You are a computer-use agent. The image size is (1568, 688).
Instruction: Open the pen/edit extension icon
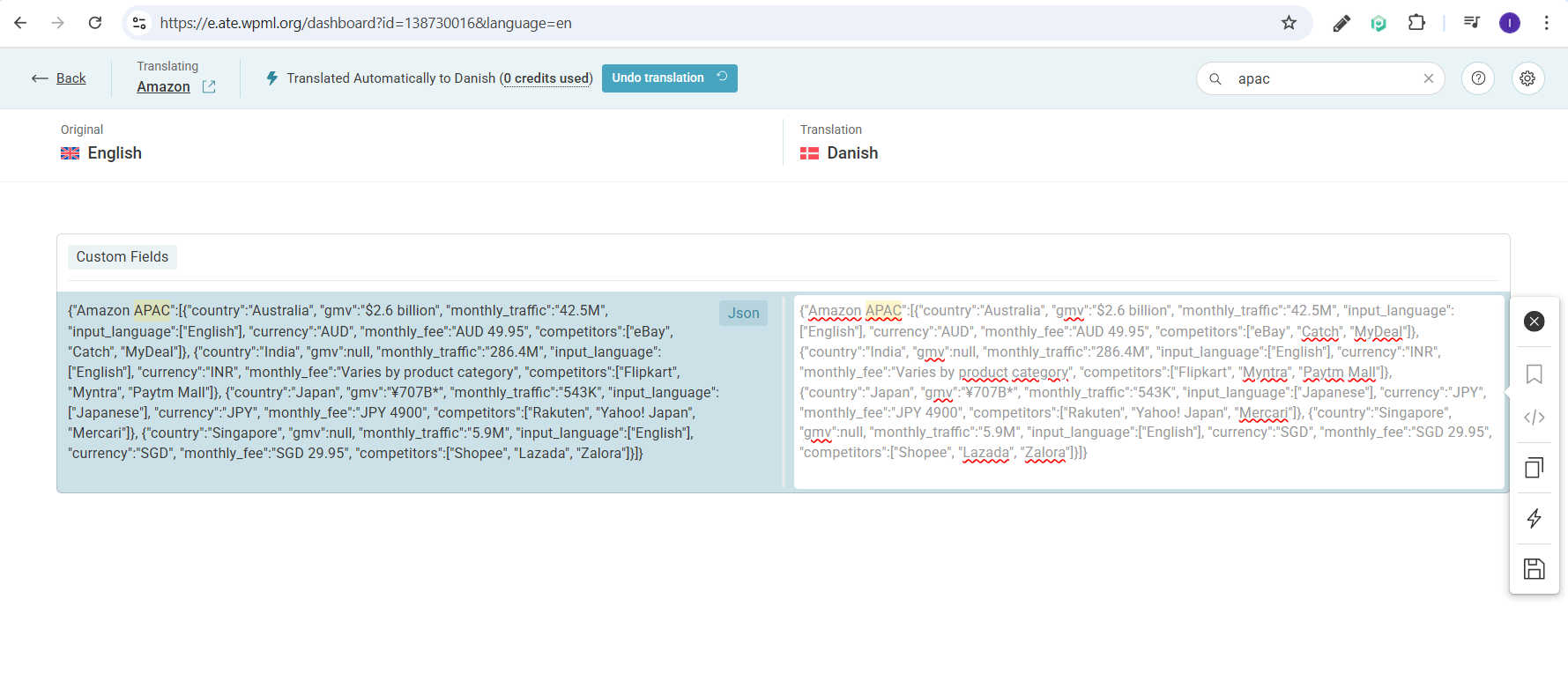click(x=1341, y=23)
